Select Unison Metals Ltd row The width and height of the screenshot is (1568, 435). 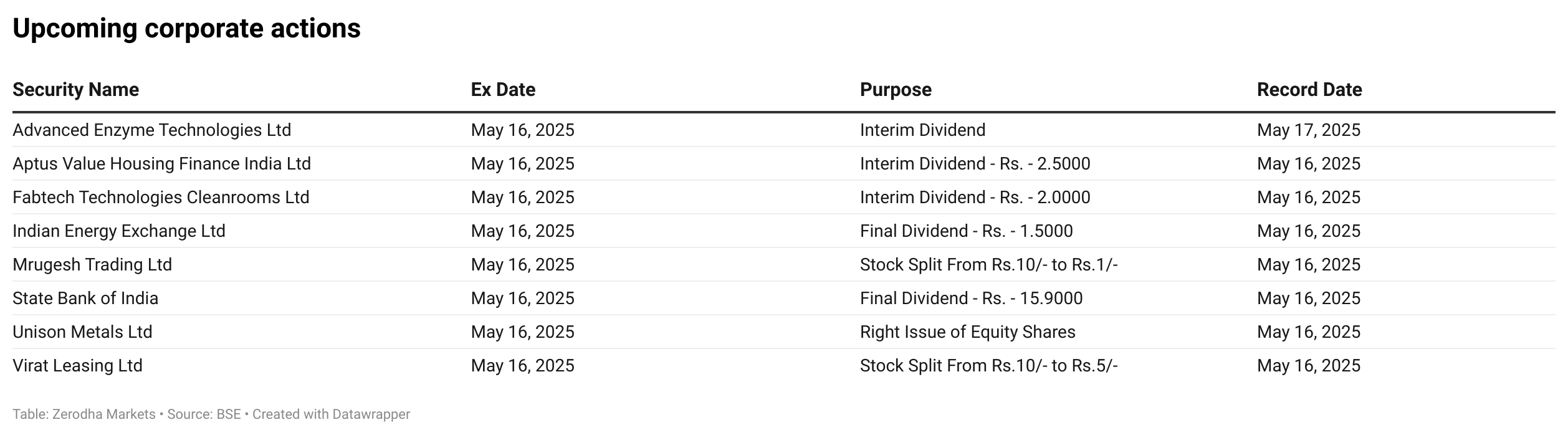pyautogui.click(x=82, y=332)
